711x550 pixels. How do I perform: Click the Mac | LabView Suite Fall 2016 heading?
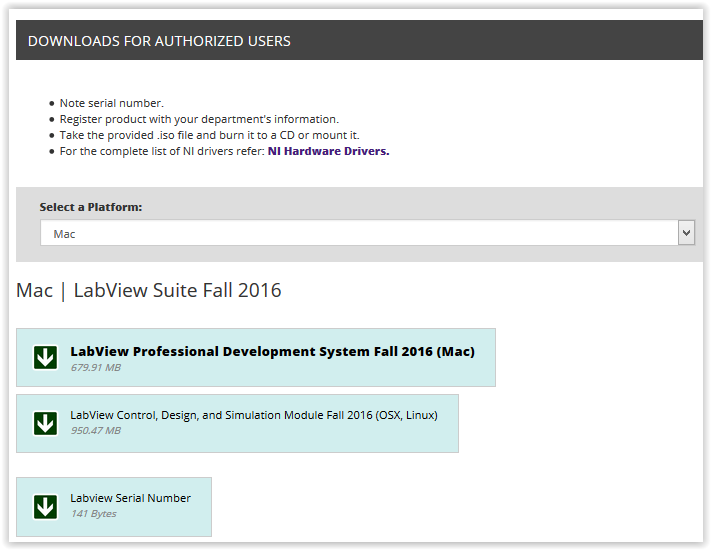pyautogui.click(x=149, y=291)
